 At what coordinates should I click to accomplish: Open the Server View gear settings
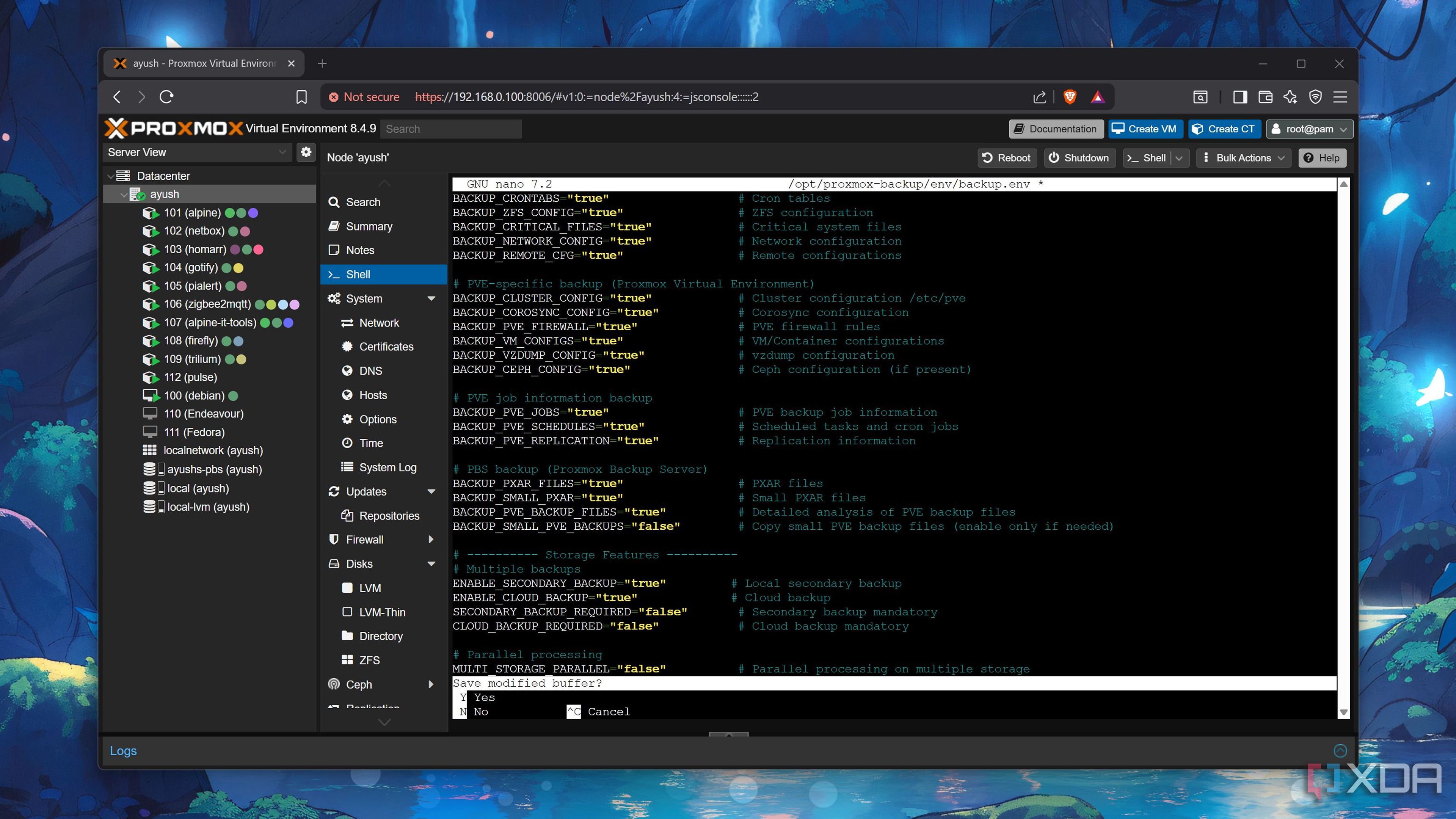(306, 152)
